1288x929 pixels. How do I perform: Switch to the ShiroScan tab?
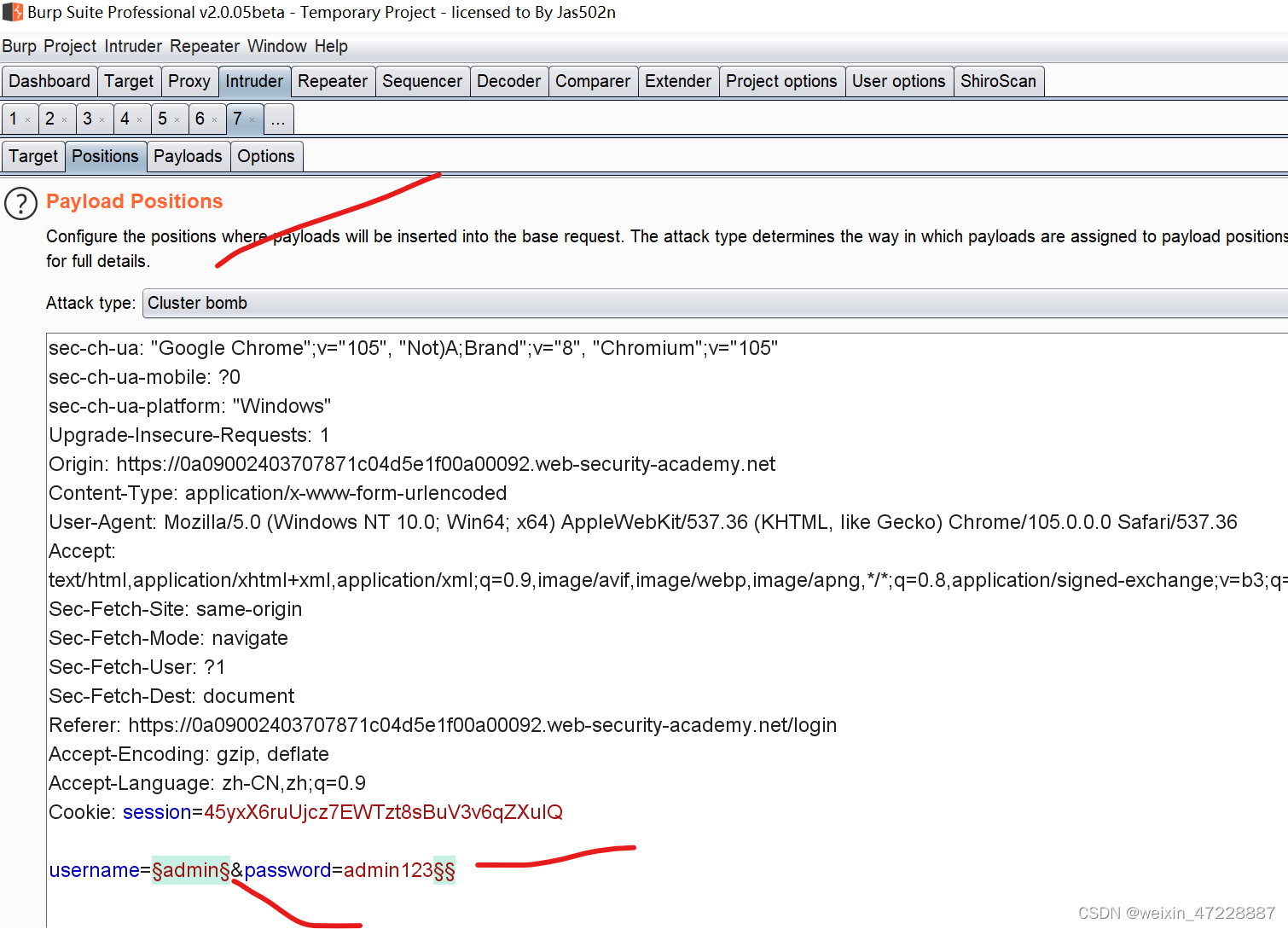999,81
